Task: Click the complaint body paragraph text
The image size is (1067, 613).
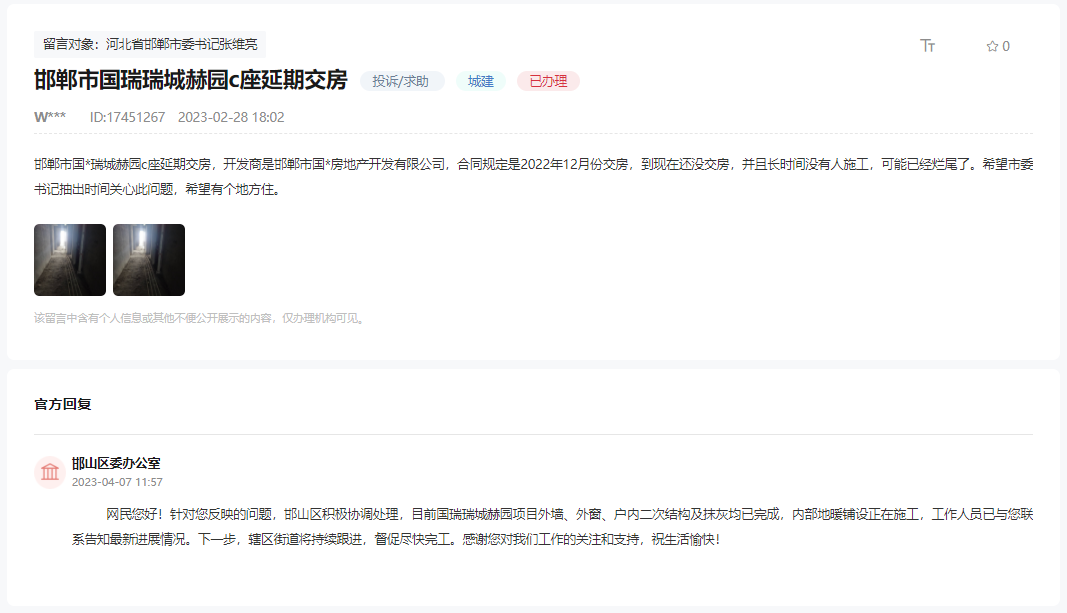Action: pyautogui.click(x=534, y=176)
